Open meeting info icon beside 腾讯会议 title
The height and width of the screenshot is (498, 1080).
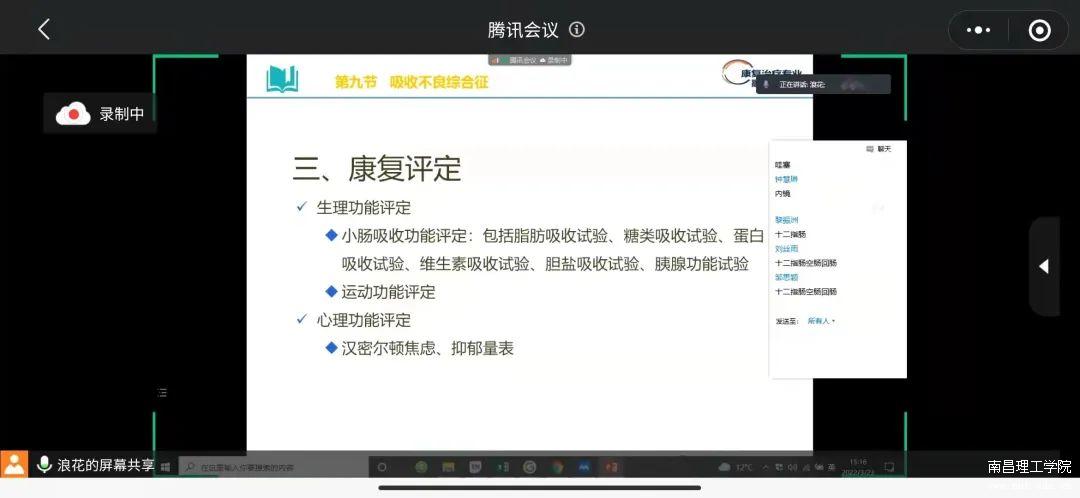[577, 30]
